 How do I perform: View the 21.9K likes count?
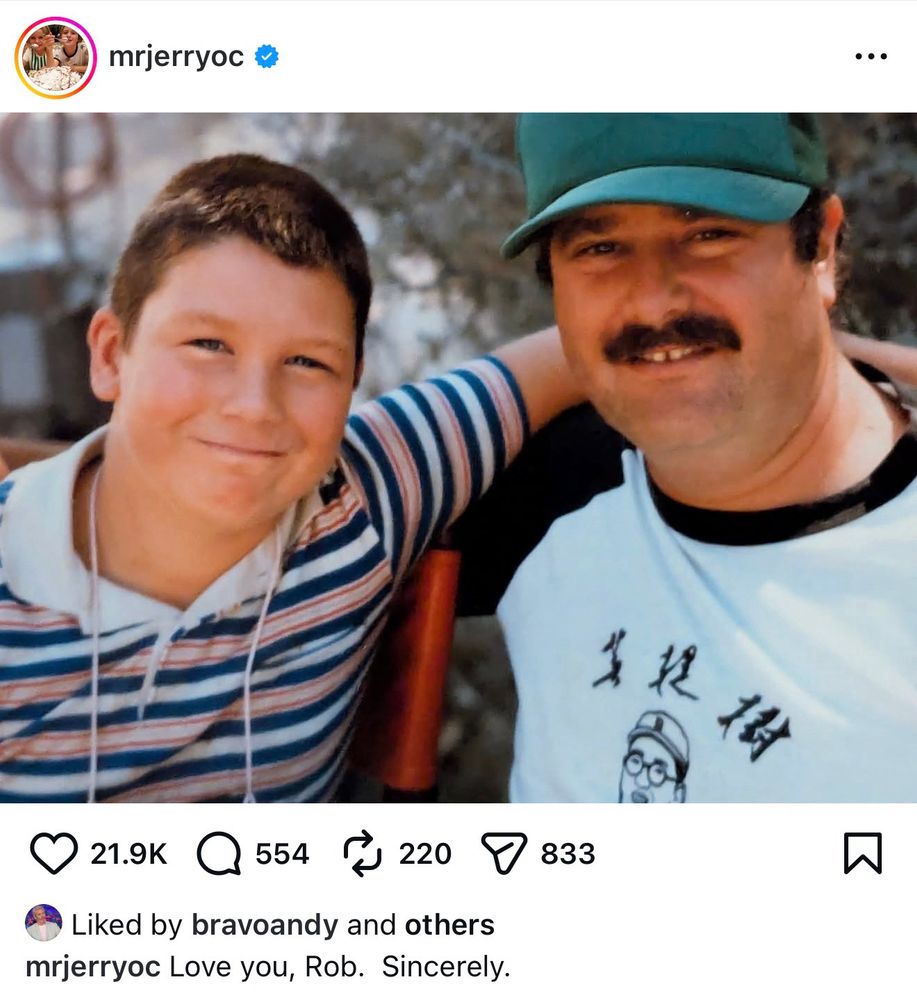pyautogui.click(x=129, y=854)
